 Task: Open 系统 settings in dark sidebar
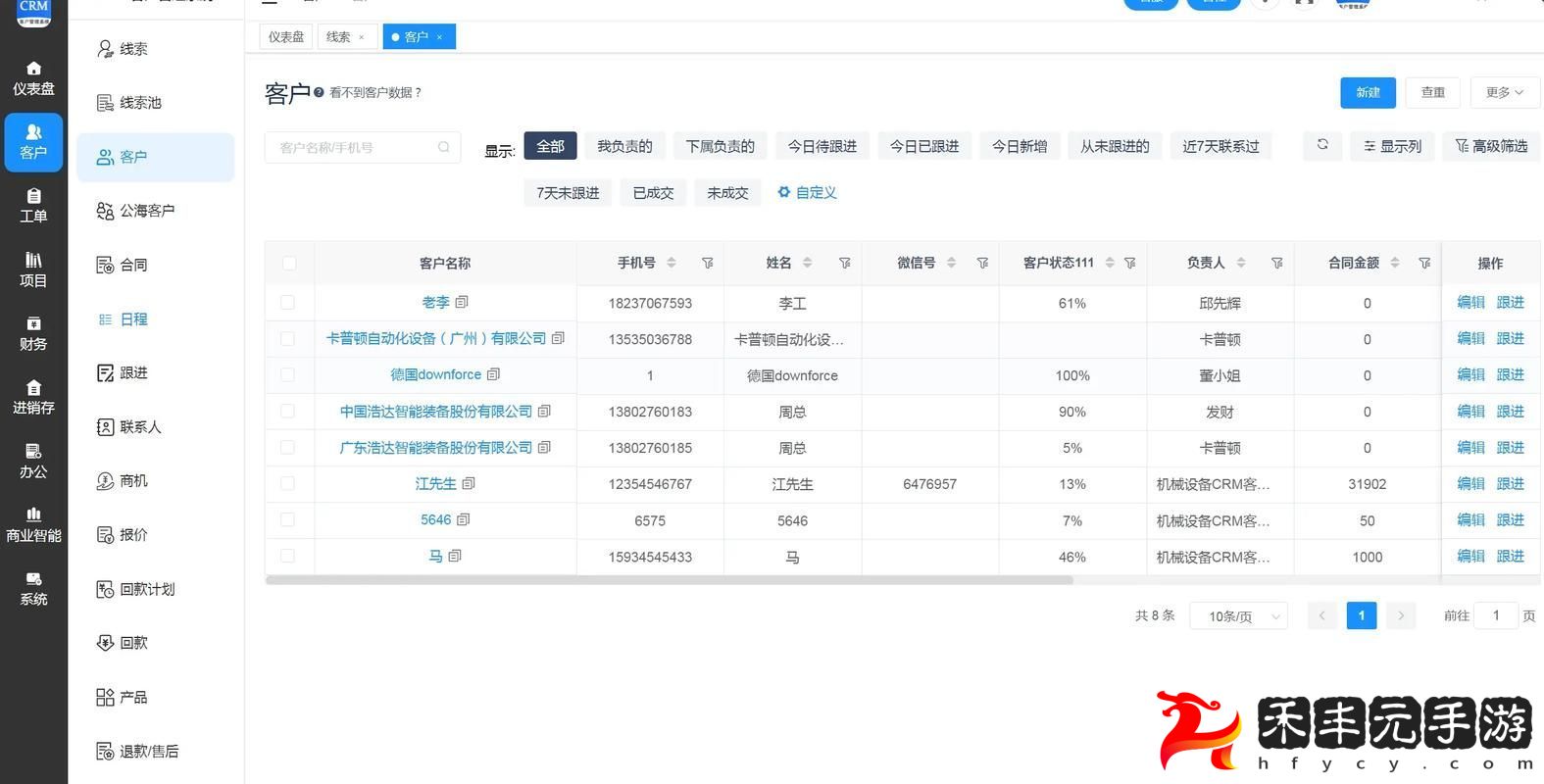pyautogui.click(x=33, y=588)
